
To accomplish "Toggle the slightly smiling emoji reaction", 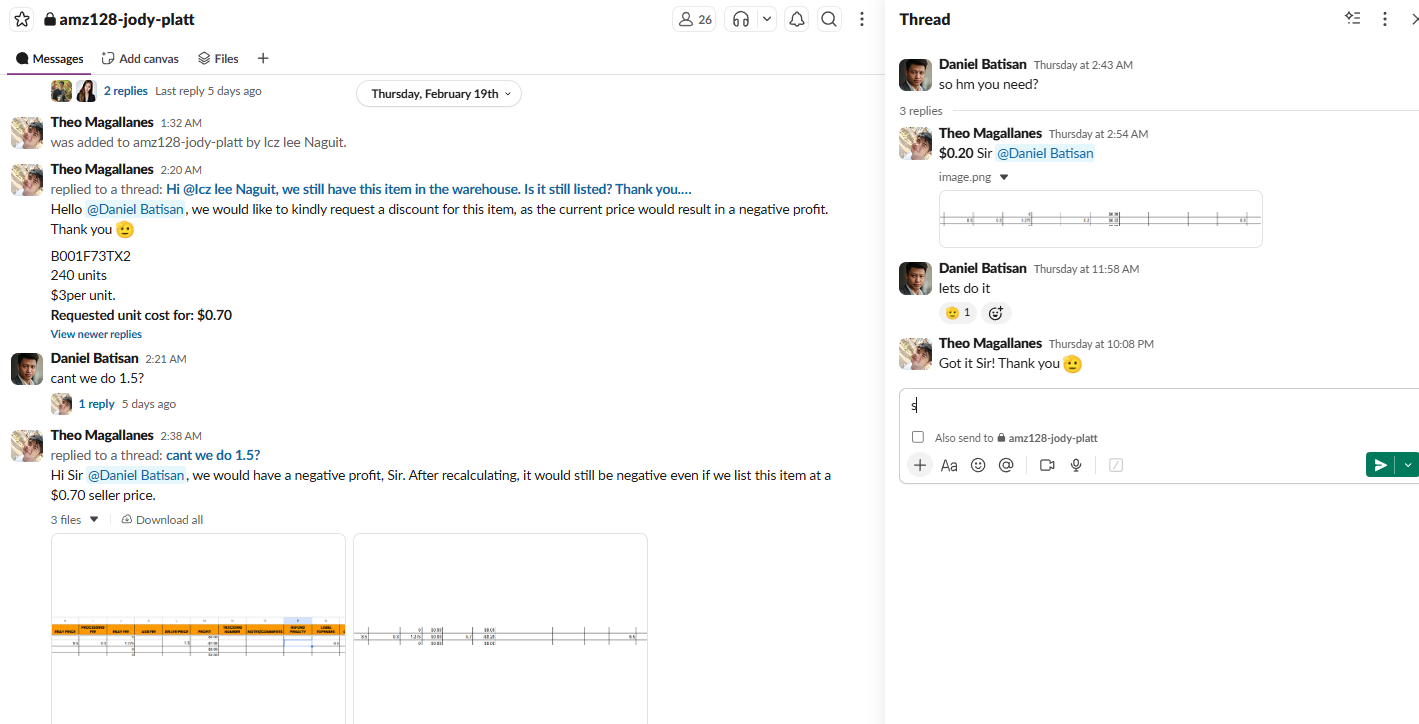I will pos(958,313).
